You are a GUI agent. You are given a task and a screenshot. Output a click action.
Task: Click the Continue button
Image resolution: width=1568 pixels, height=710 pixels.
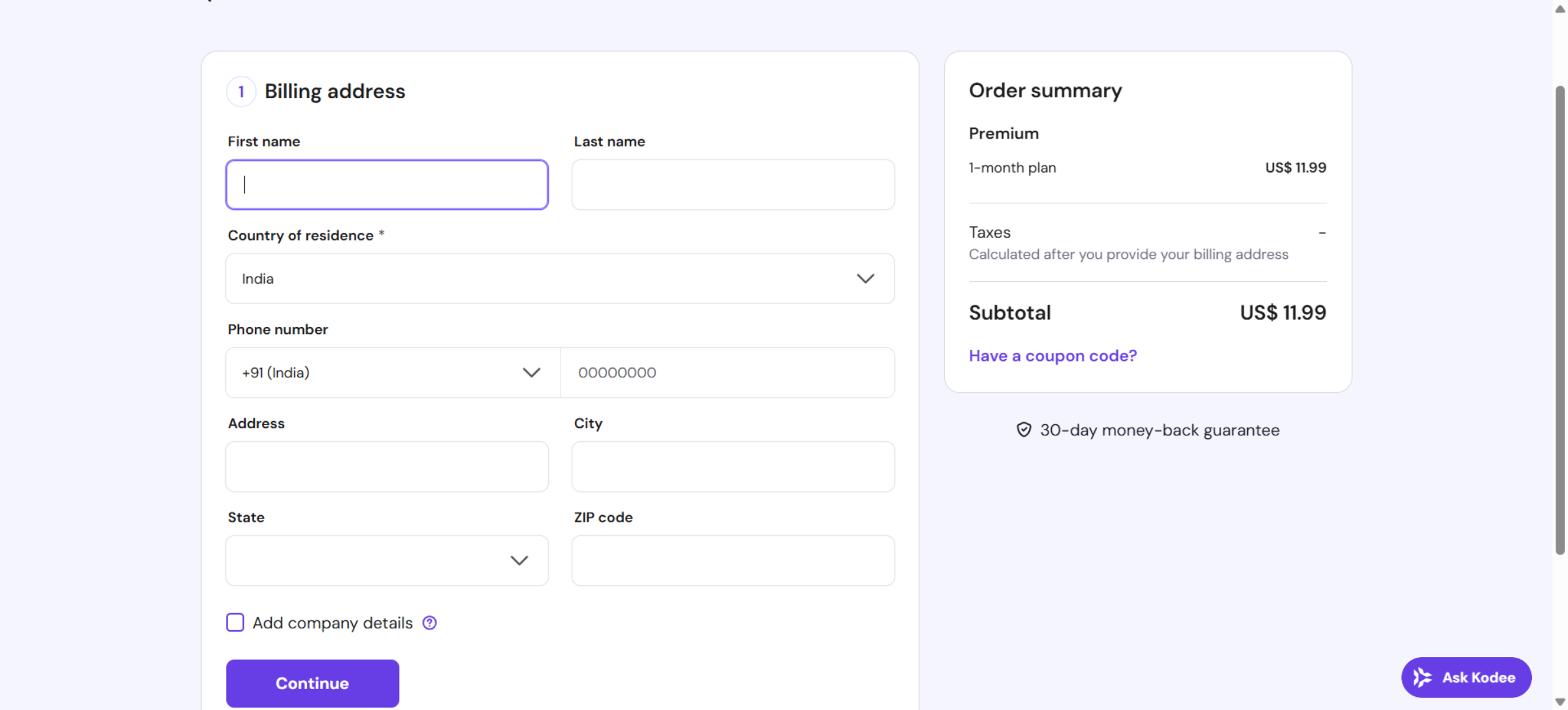[312, 683]
